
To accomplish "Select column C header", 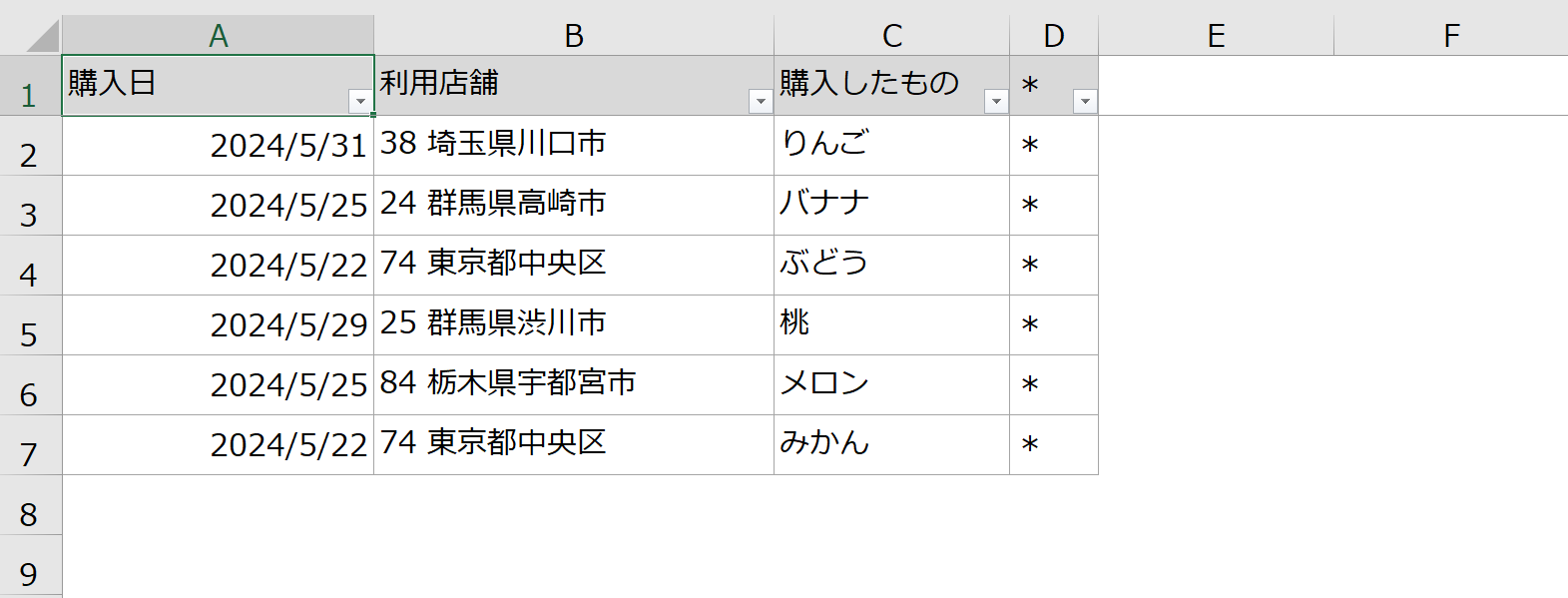I will pos(892,36).
